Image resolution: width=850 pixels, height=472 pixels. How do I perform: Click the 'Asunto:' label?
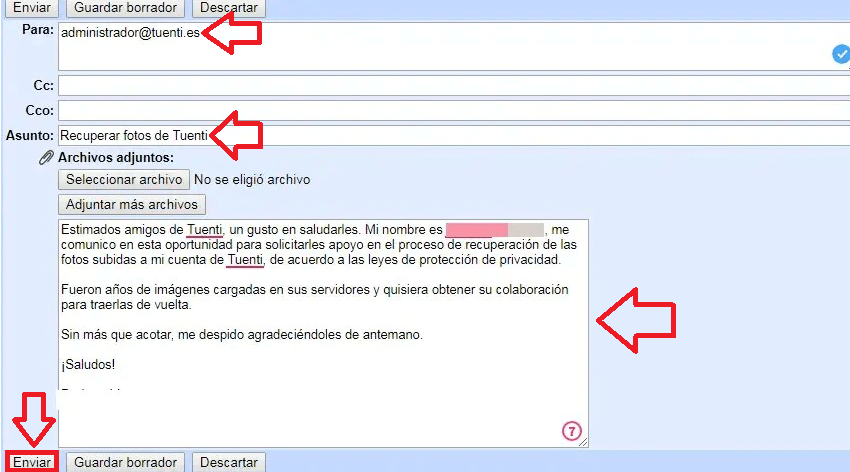30,135
